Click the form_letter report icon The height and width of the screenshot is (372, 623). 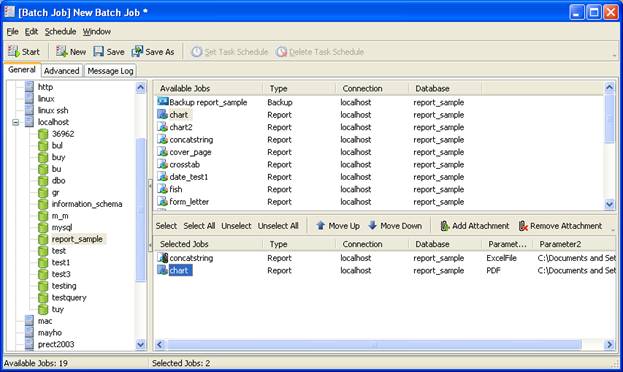[163, 201]
